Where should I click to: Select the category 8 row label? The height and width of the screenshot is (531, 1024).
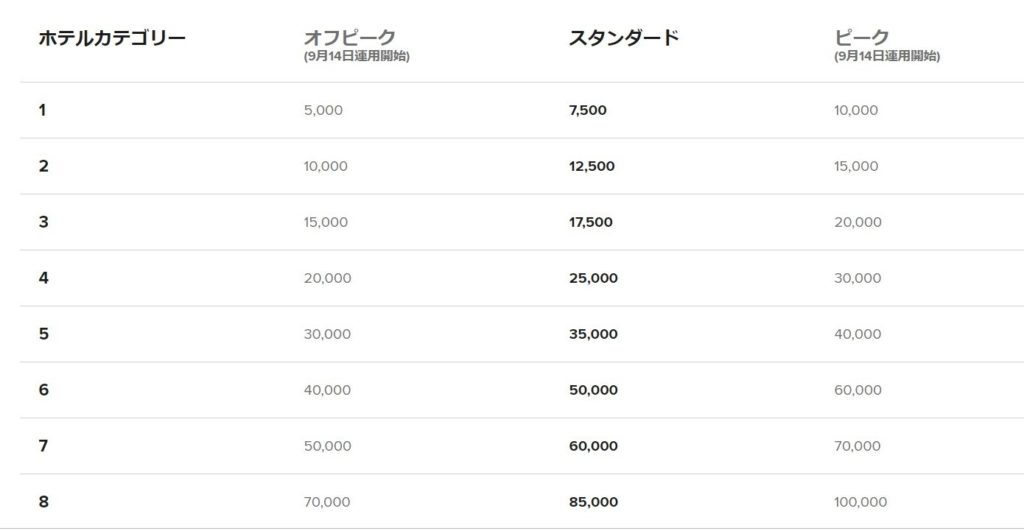click(x=43, y=502)
